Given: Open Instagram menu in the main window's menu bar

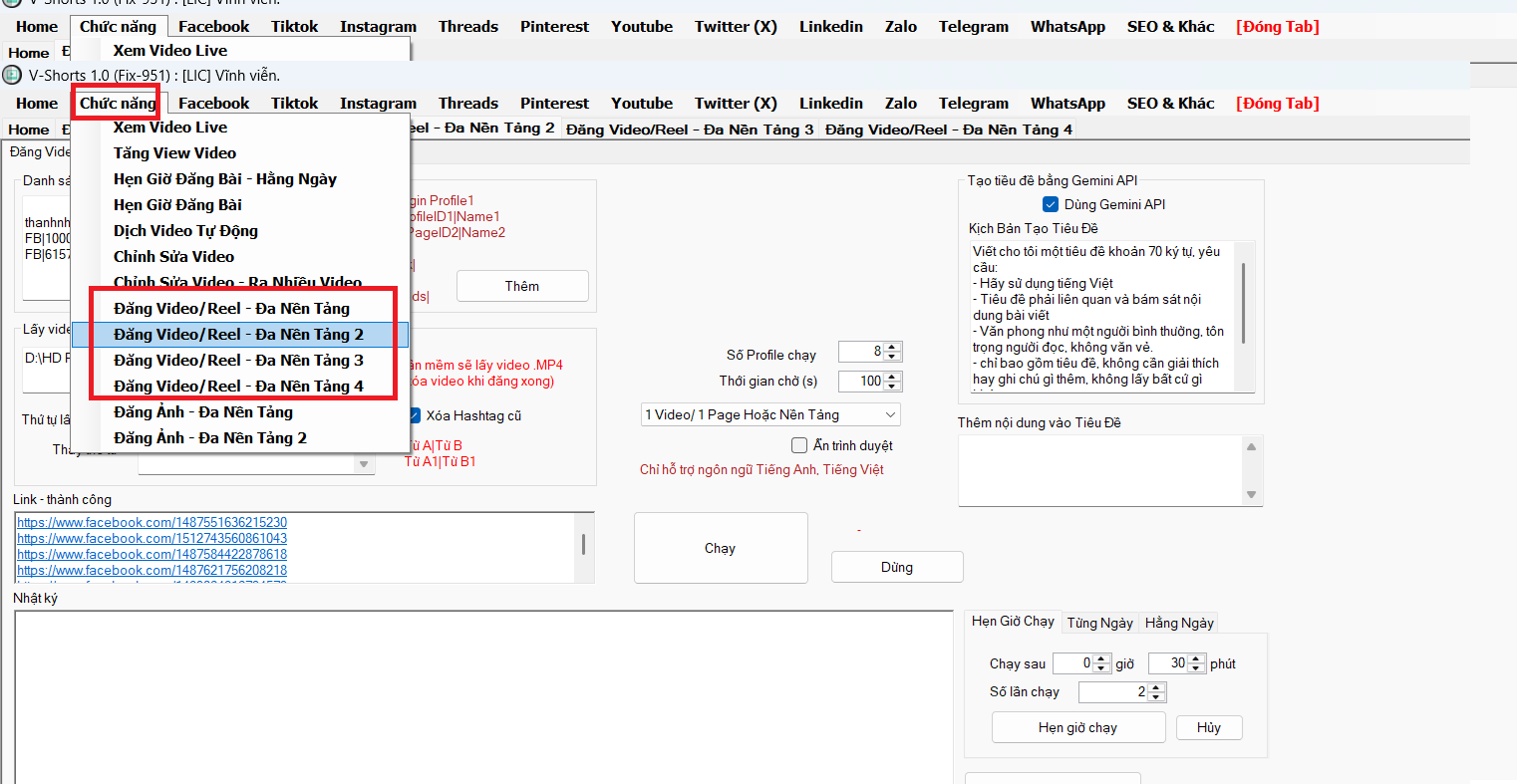Looking at the screenshot, I should click(379, 104).
